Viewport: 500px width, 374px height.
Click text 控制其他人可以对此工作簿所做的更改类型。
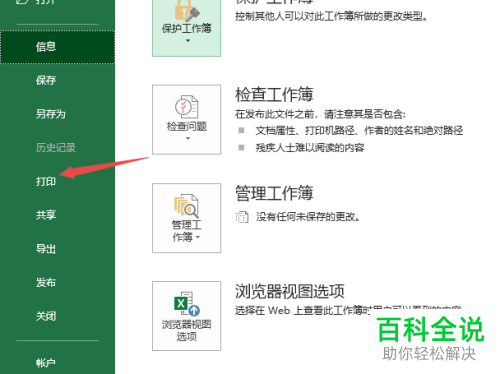[x=331, y=16]
